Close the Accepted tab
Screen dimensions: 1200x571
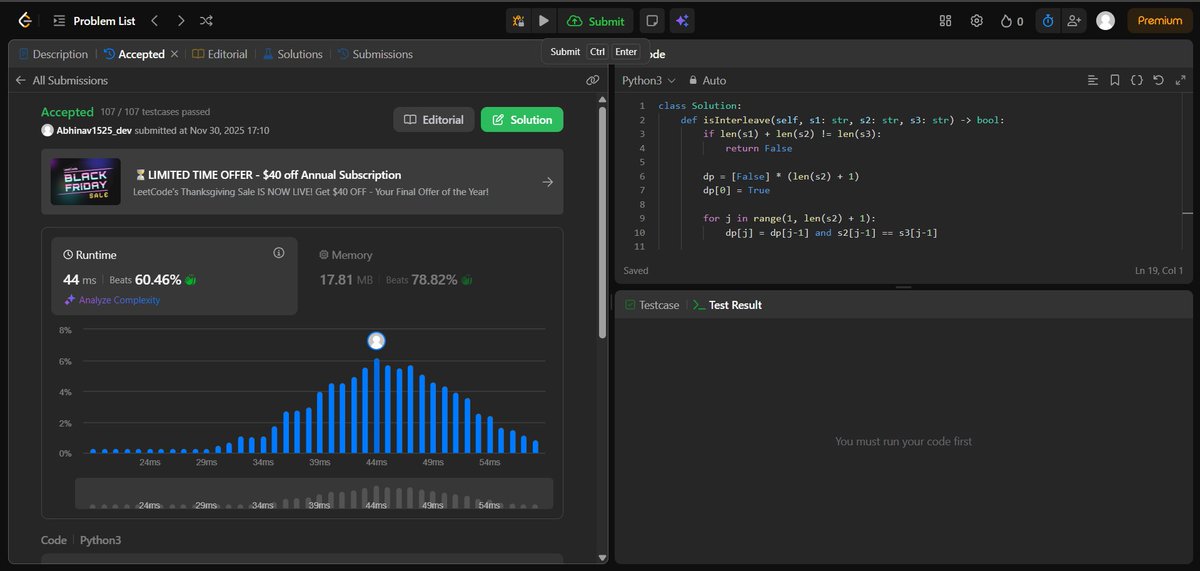[175, 54]
